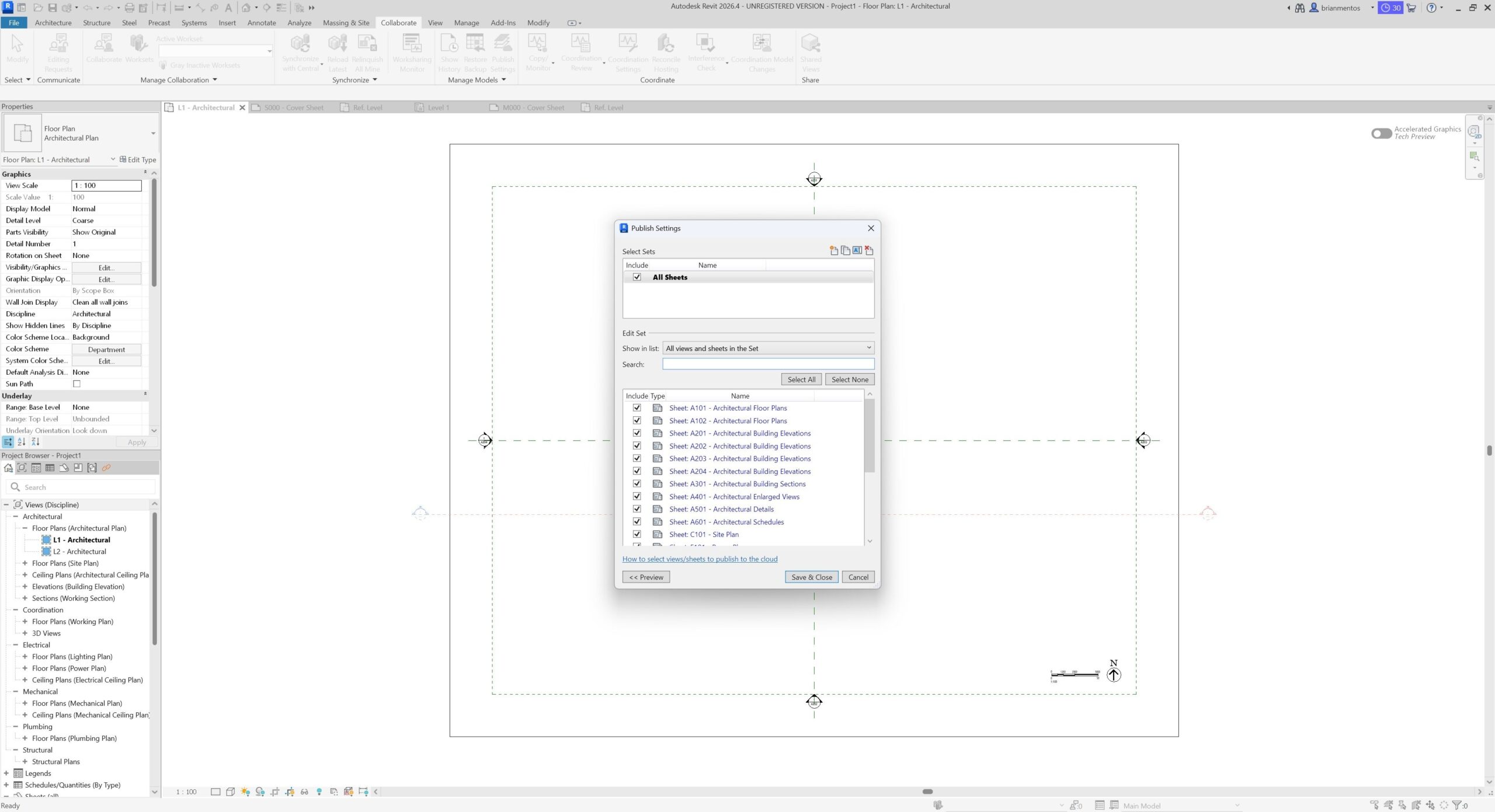Collapse the Coordination tree node
This screenshot has width=1495, height=812.
[16, 610]
